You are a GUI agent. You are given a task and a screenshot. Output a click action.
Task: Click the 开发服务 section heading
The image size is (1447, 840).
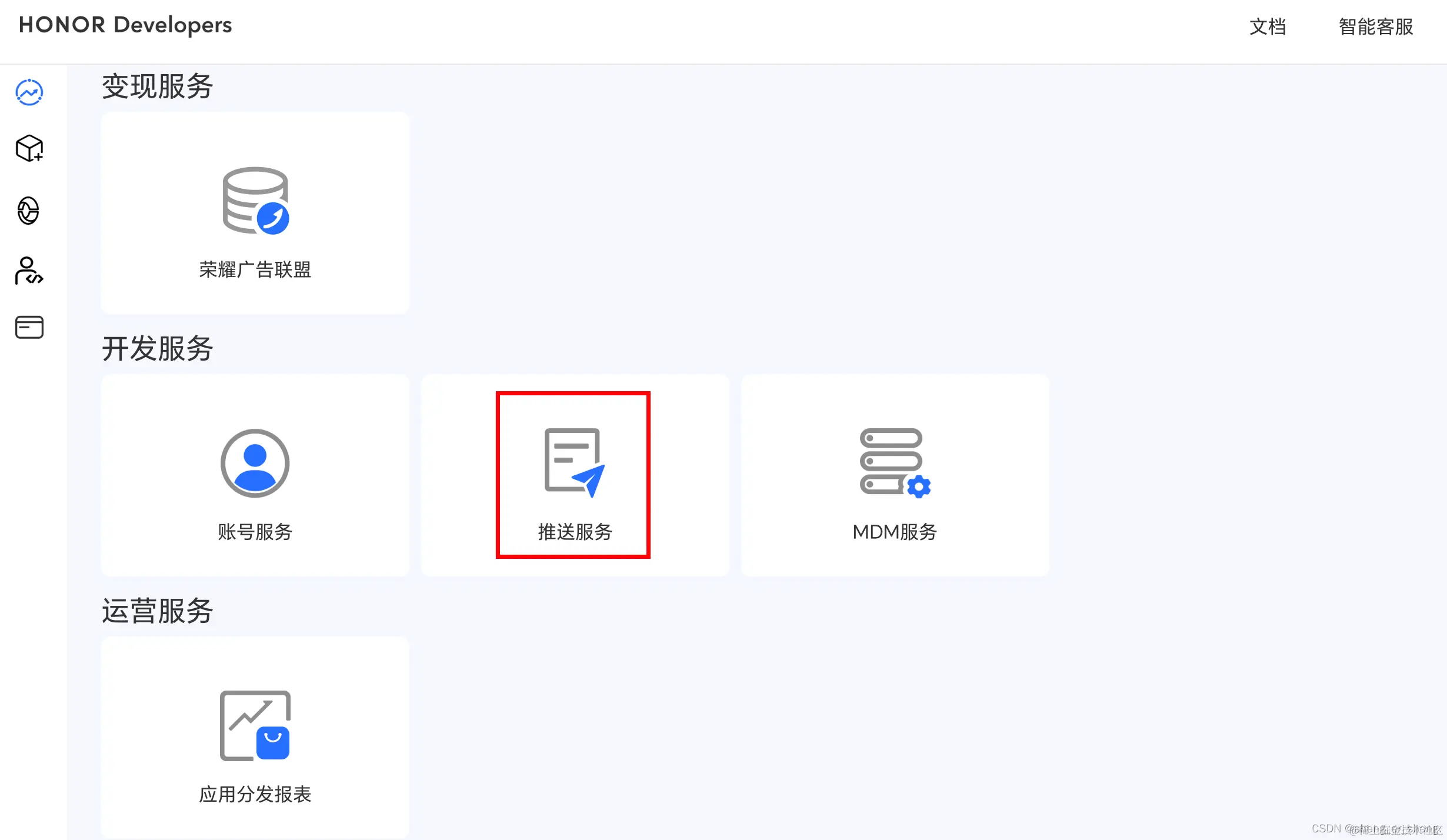coord(157,348)
